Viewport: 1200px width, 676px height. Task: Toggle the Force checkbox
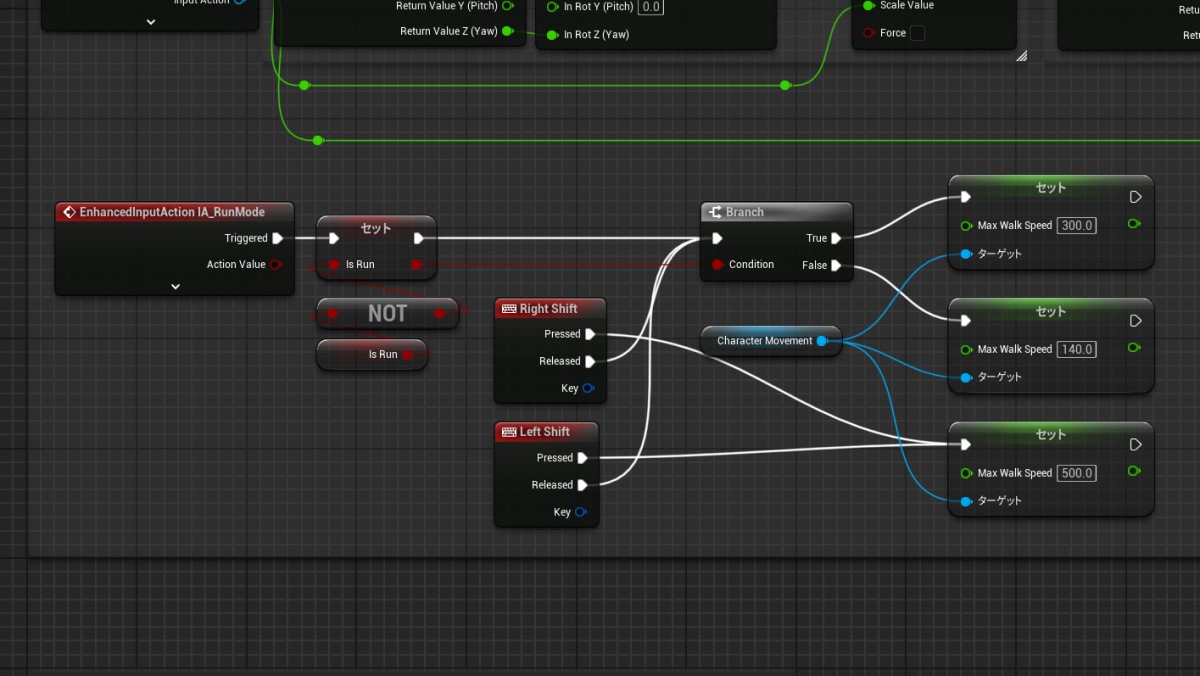point(917,33)
